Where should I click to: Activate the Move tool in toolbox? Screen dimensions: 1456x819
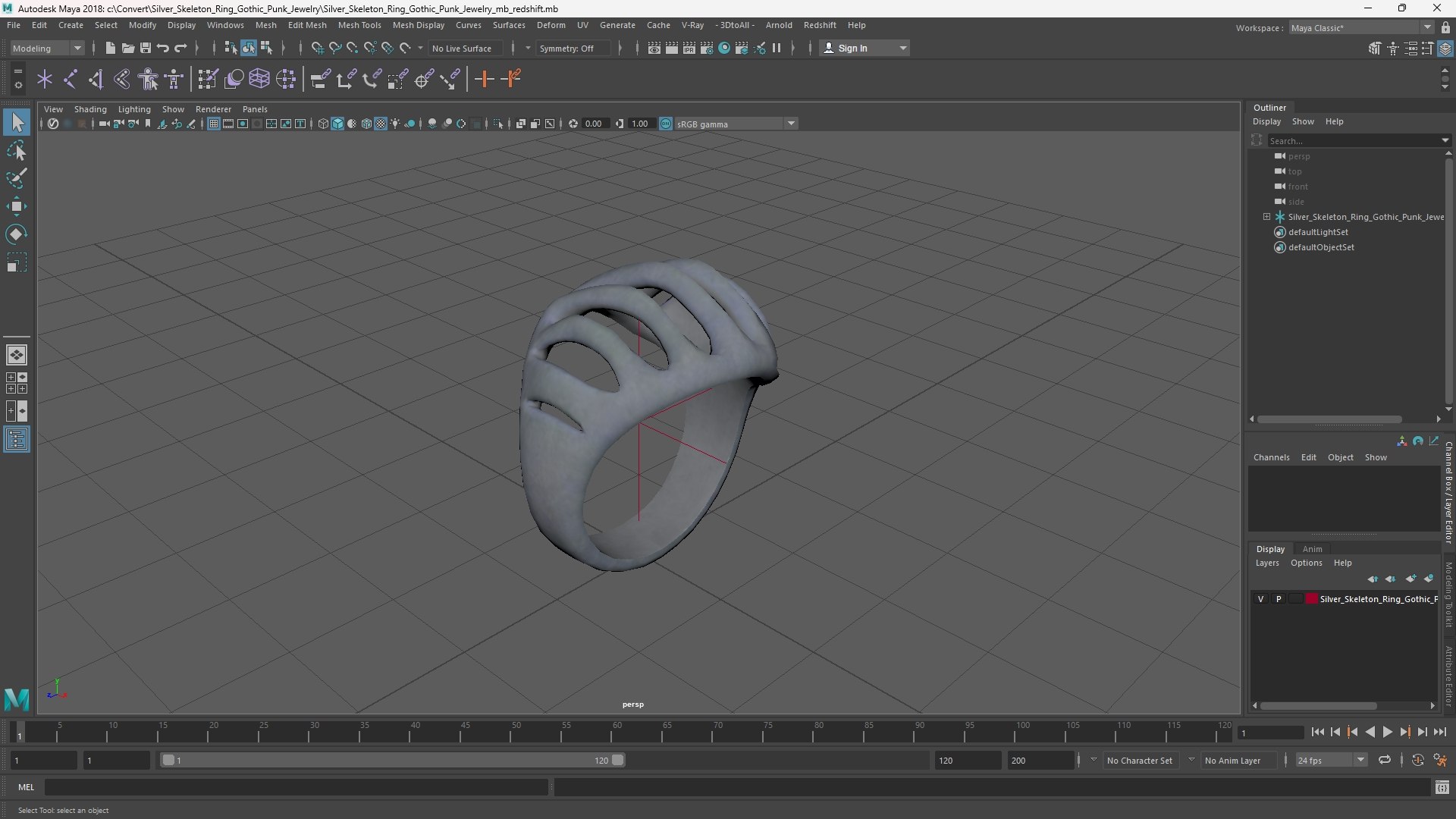point(17,206)
